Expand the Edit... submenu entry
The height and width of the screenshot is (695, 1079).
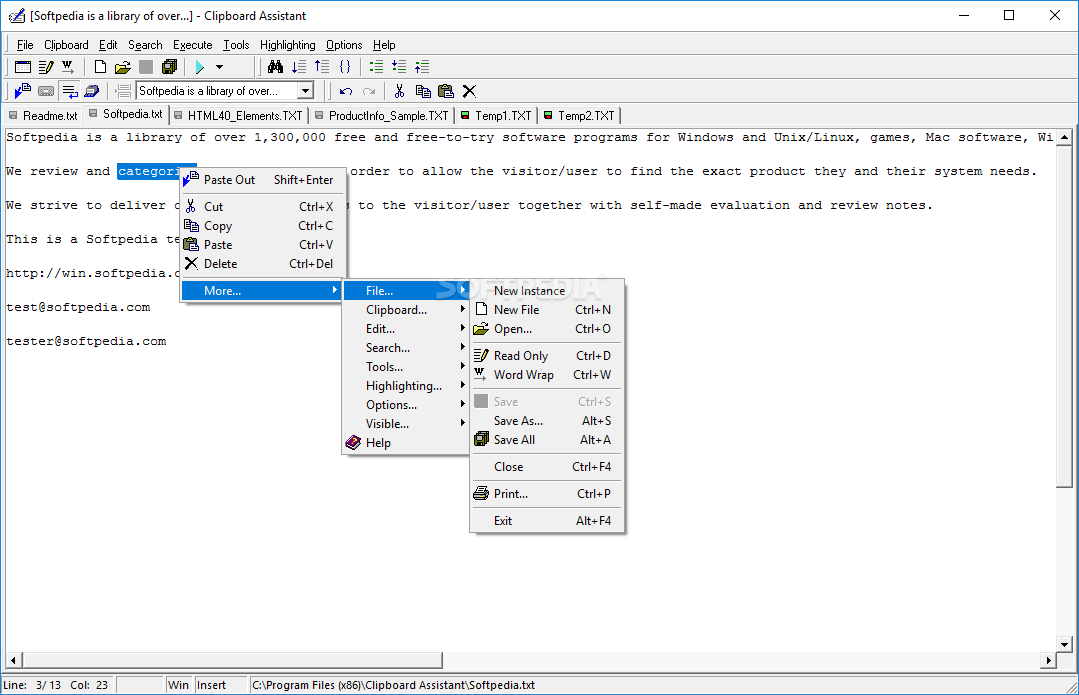tap(405, 329)
